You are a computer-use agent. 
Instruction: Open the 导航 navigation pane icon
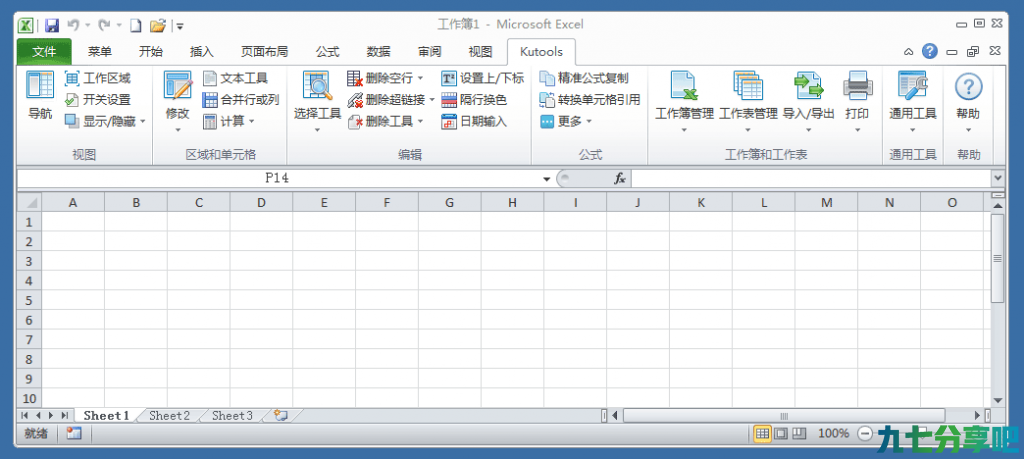pos(40,85)
